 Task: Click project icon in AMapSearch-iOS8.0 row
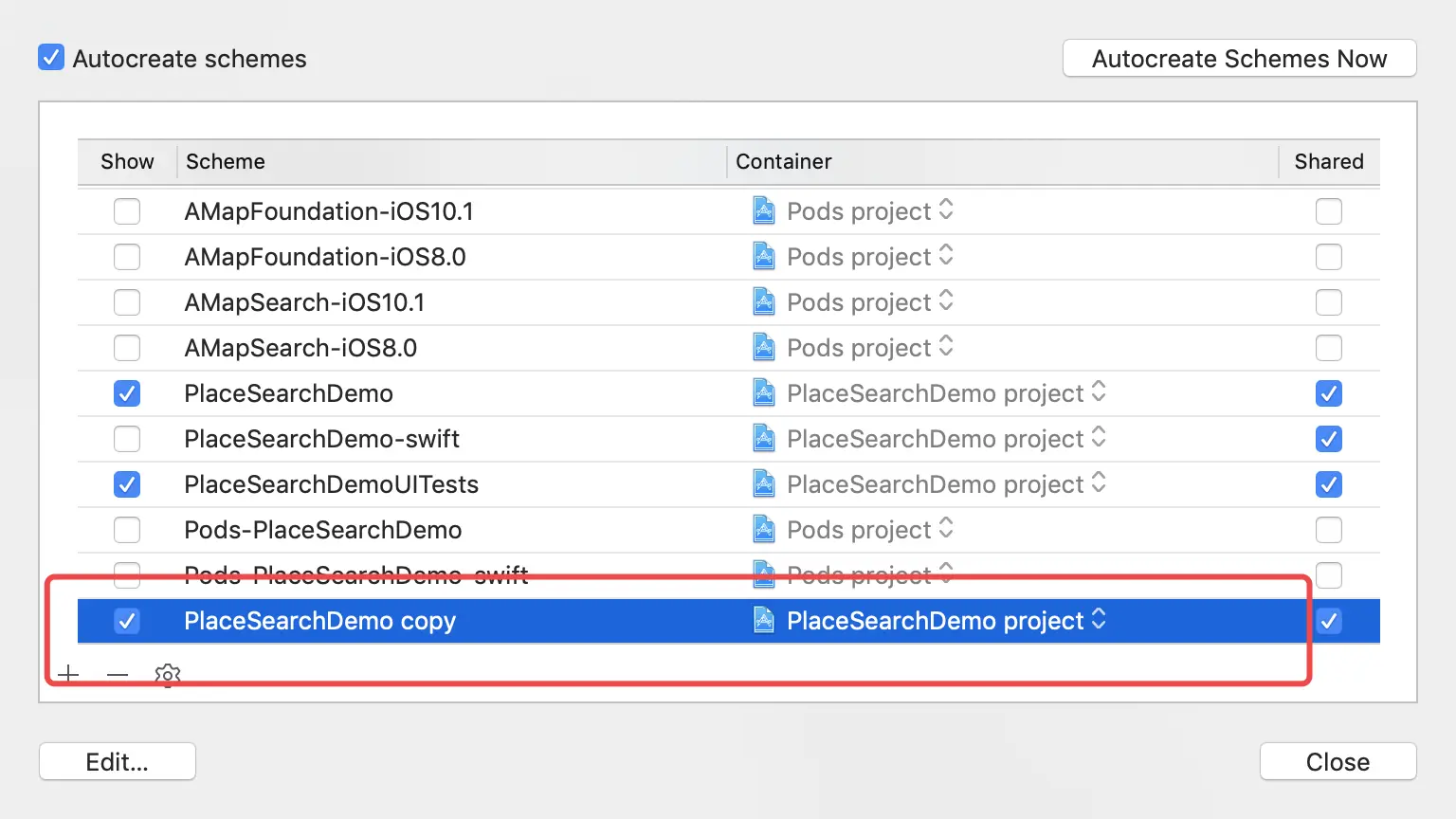point(763,347)
